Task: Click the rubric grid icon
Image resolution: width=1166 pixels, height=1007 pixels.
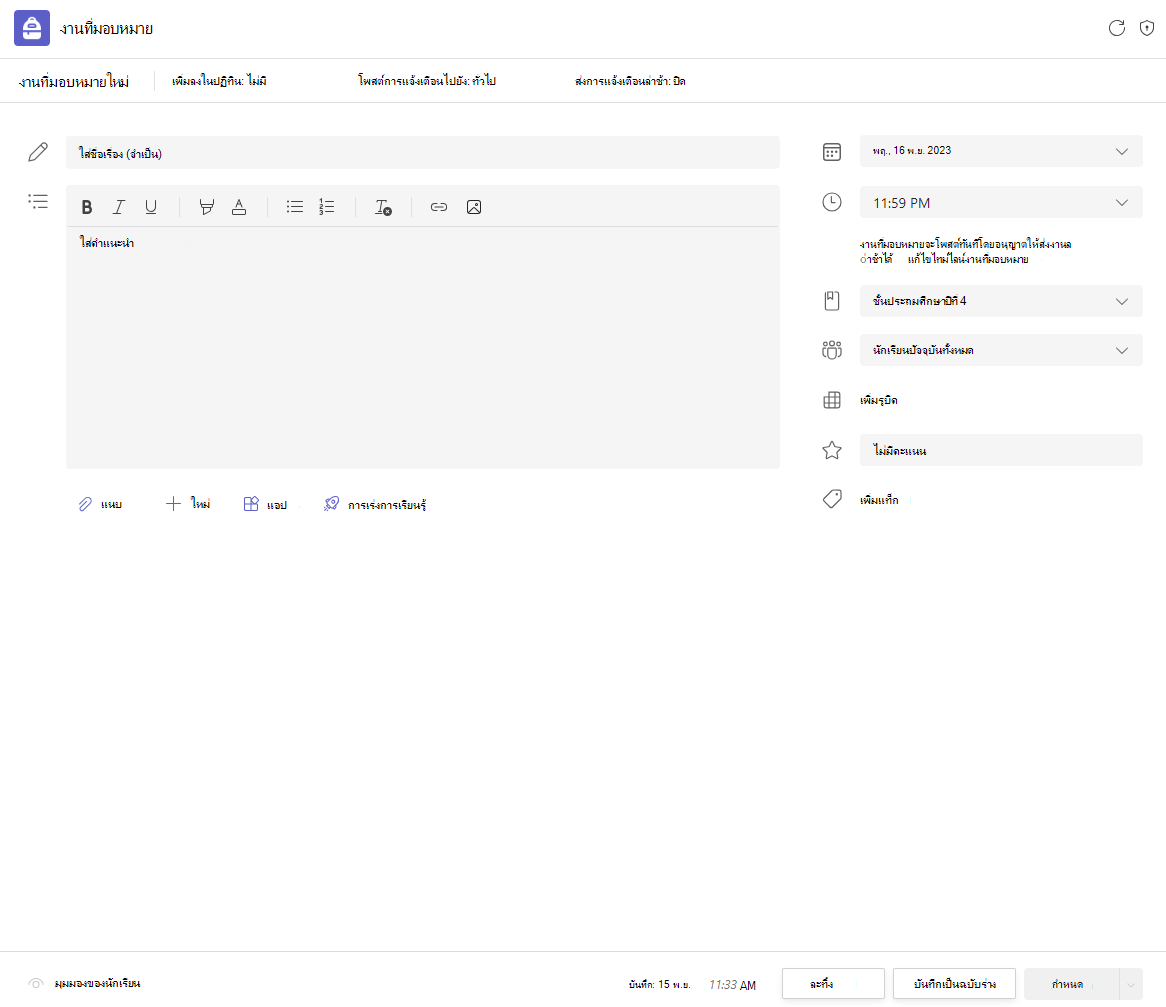Action: (832, 400)
